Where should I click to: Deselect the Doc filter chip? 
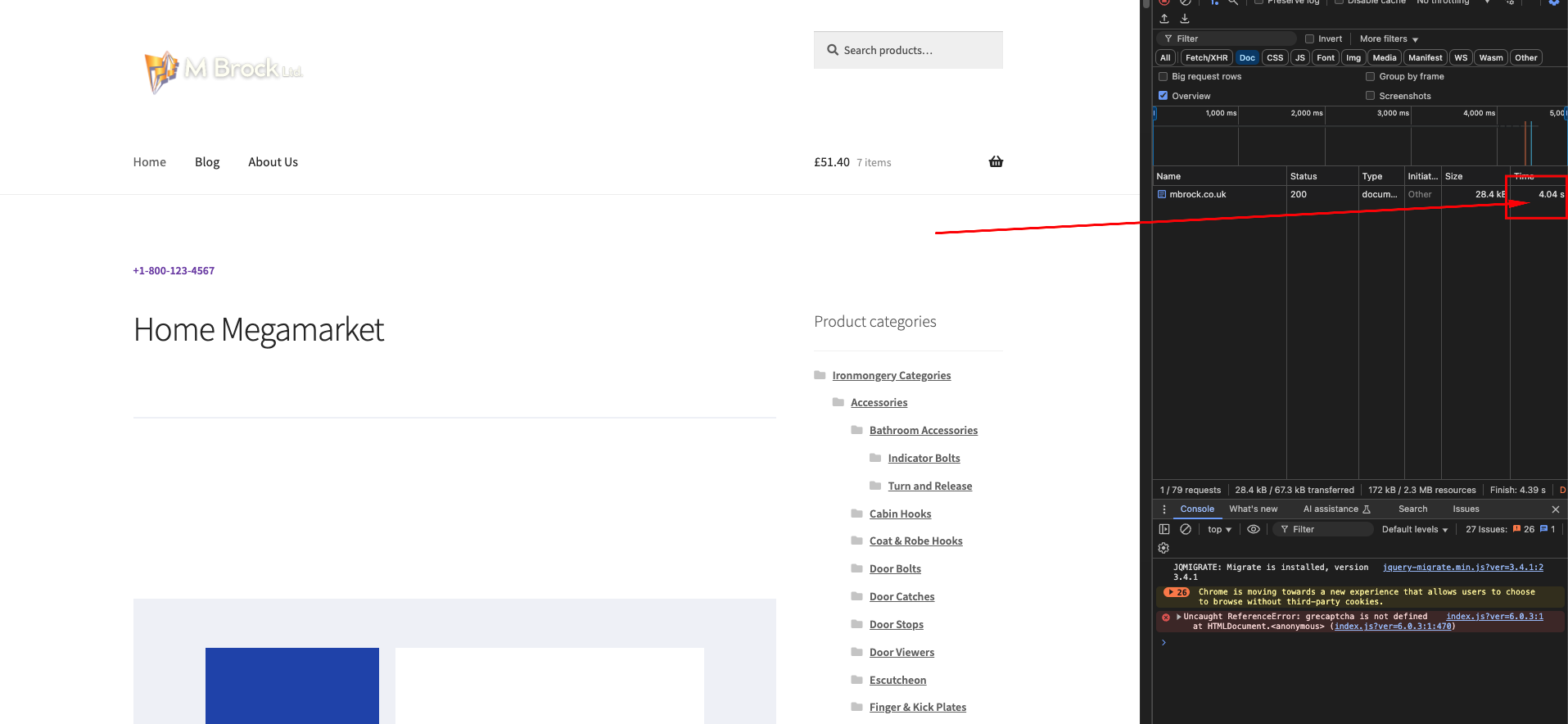pos(1247,57)
